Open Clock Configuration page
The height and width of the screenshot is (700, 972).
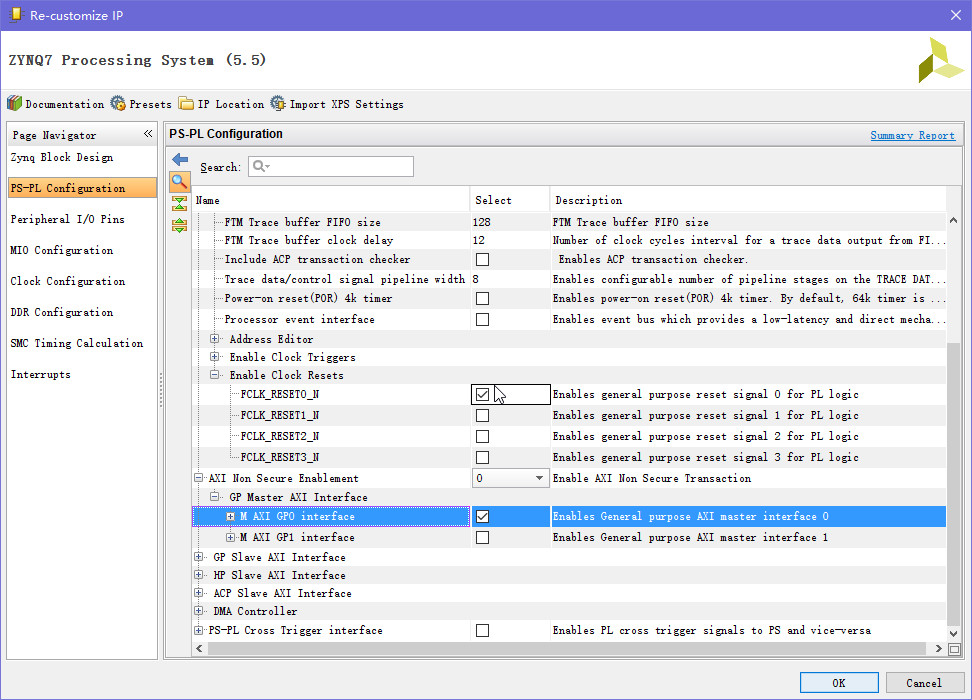tap(68, 281)
